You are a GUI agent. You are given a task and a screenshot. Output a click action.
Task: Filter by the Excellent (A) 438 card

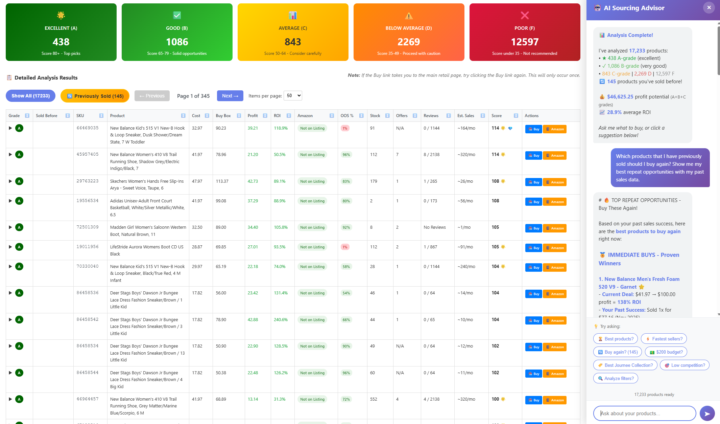coord(61,32)
